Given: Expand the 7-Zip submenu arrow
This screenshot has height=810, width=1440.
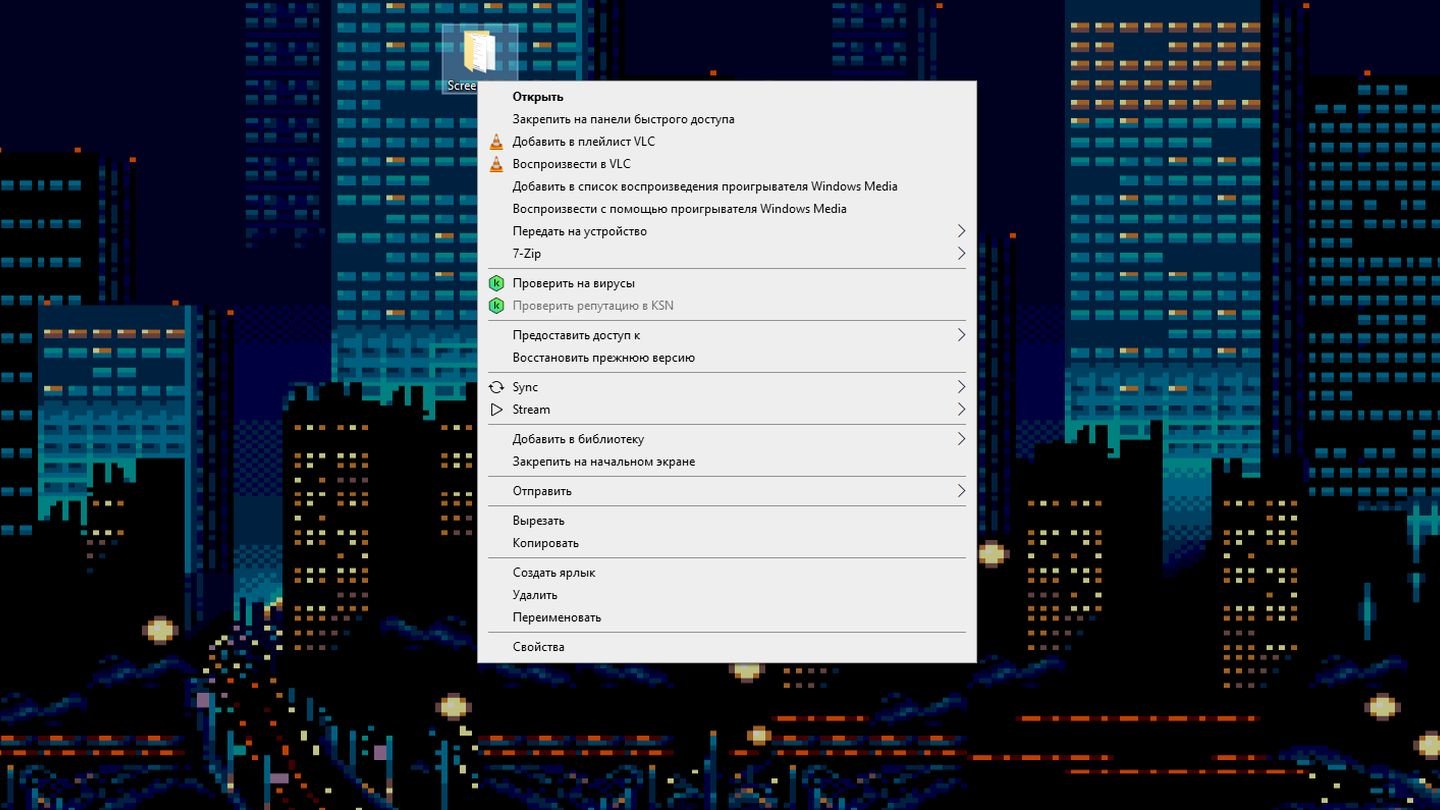Looking at the screenshot, I should (961, 254).
